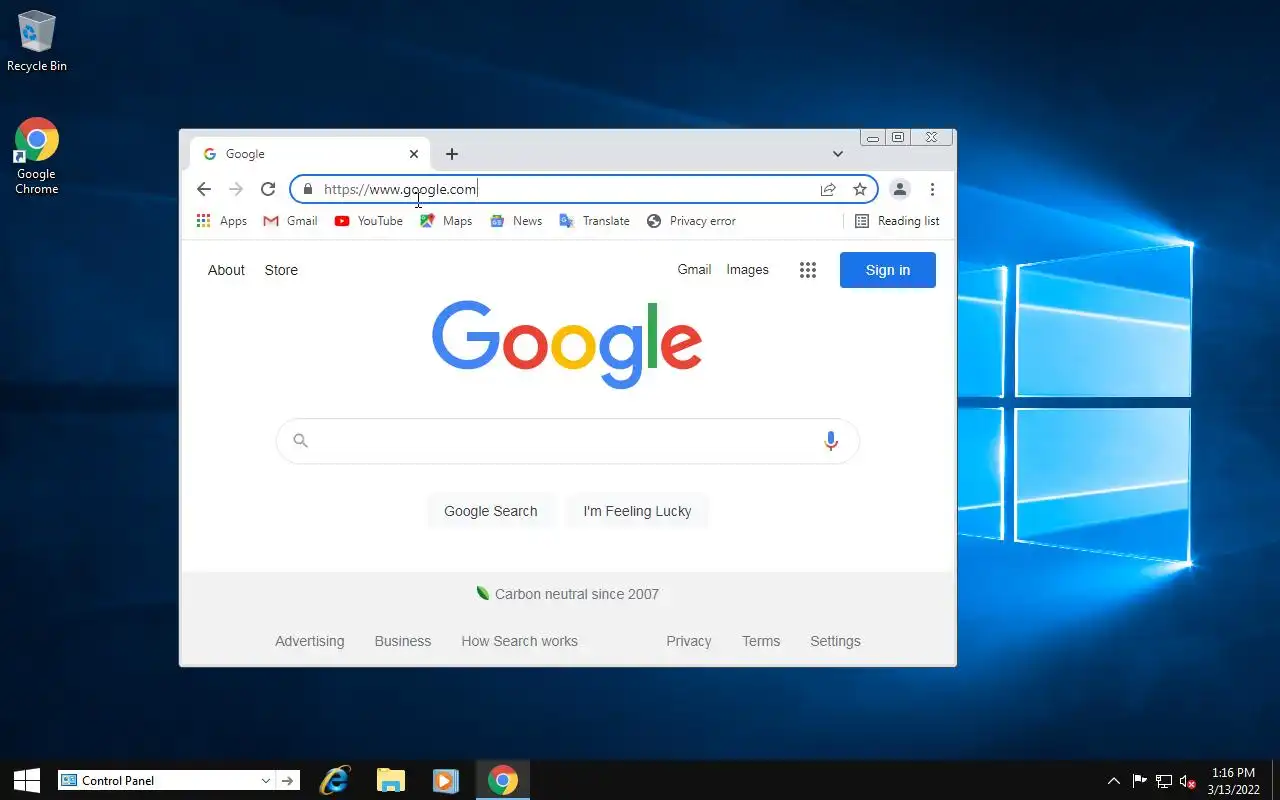This screenshot has width=1280, height=800.
Task: Share this page using the share icon
Action: (x=828, y=189)
